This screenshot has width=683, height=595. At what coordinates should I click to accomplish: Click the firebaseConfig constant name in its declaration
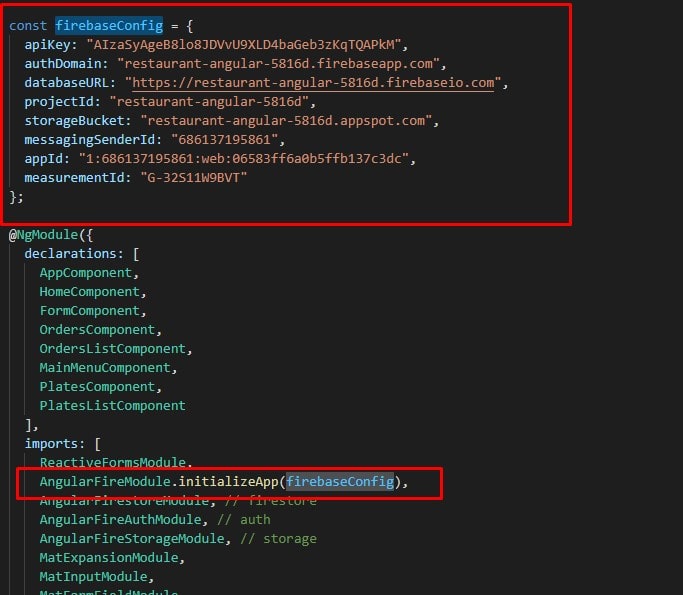click(x=109, y=25)
